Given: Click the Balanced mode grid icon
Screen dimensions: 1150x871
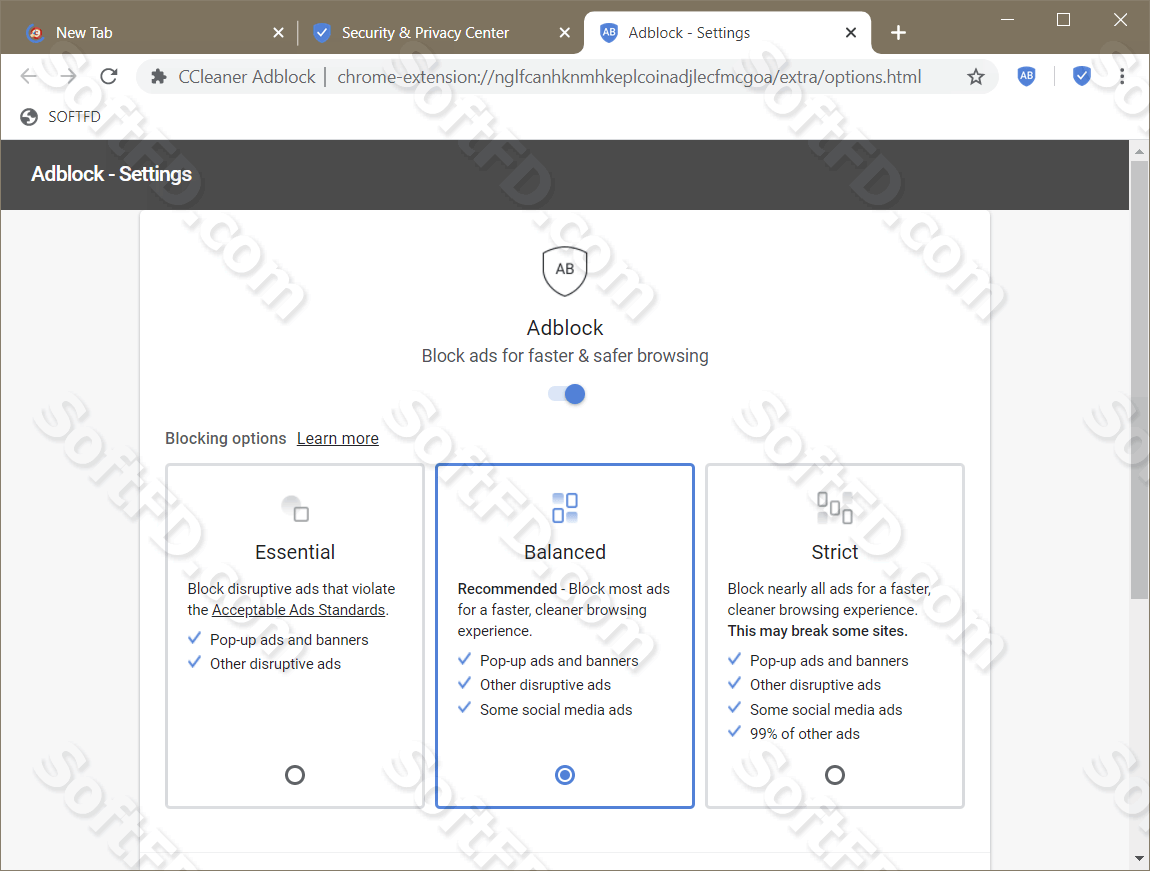Looking at the screenshot, I should (x=565, y=507).
